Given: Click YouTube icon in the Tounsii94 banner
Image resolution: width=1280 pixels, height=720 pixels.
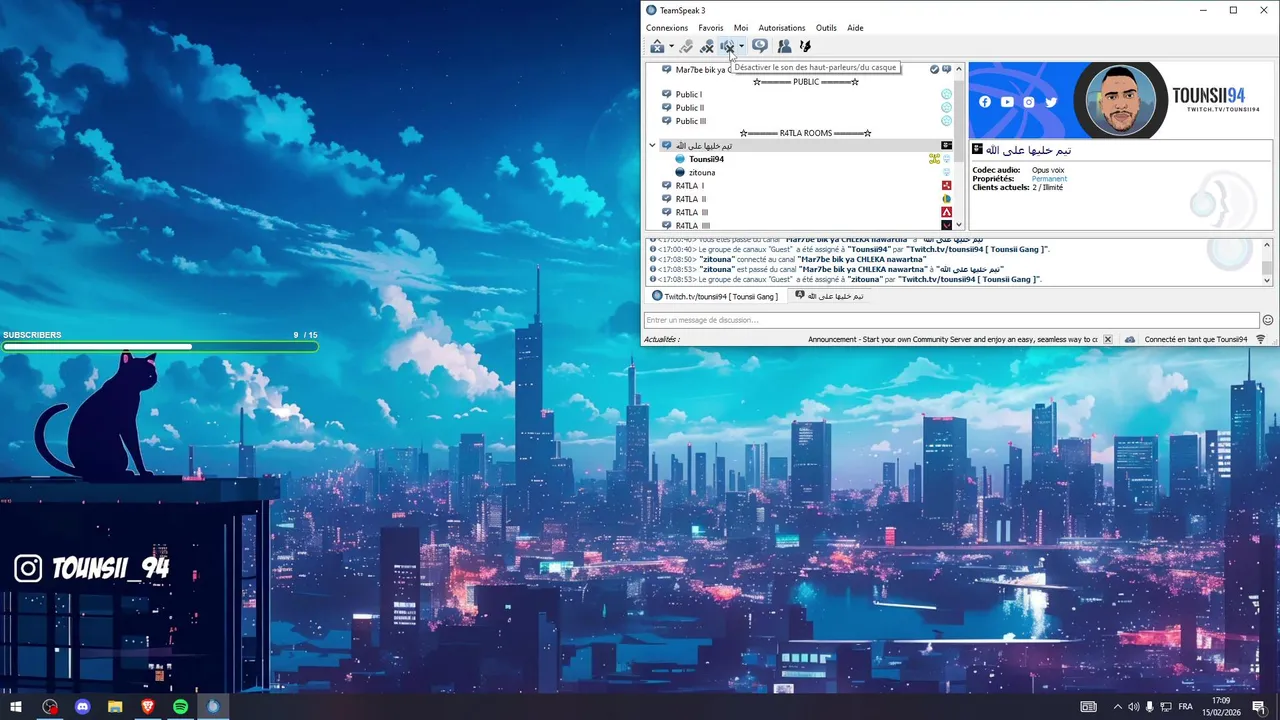Looking at the screenshot, I should [x=1007, y=102].
